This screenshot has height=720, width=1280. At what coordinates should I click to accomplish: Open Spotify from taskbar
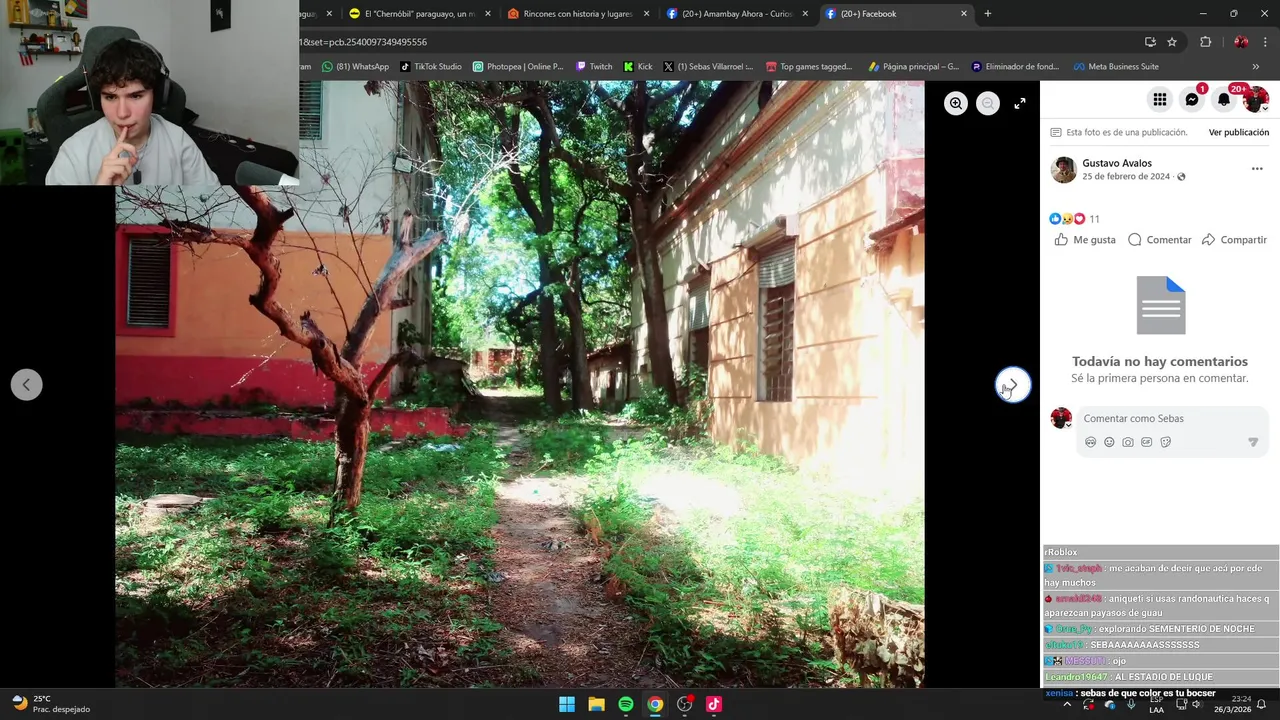click(x=626, y=704)
